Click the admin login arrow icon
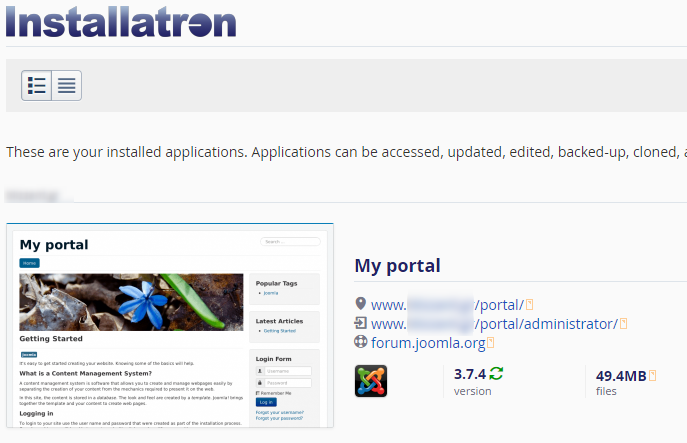The image size is (687, 443). point(361,323)
